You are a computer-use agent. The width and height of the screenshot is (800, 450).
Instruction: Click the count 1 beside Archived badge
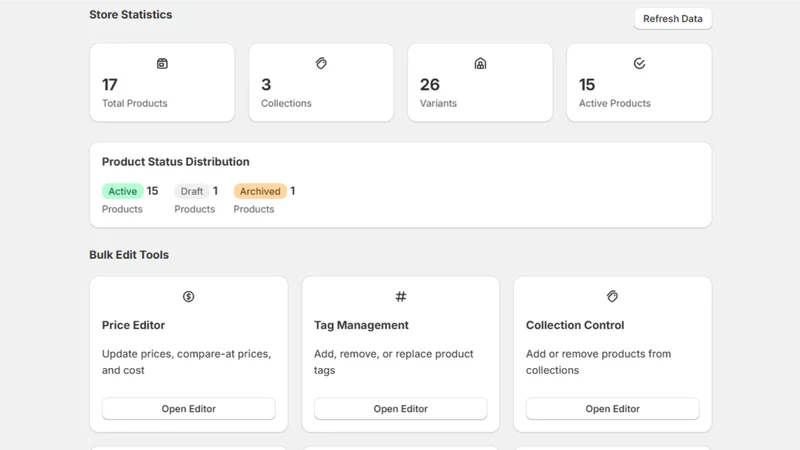tap(293, 191)
